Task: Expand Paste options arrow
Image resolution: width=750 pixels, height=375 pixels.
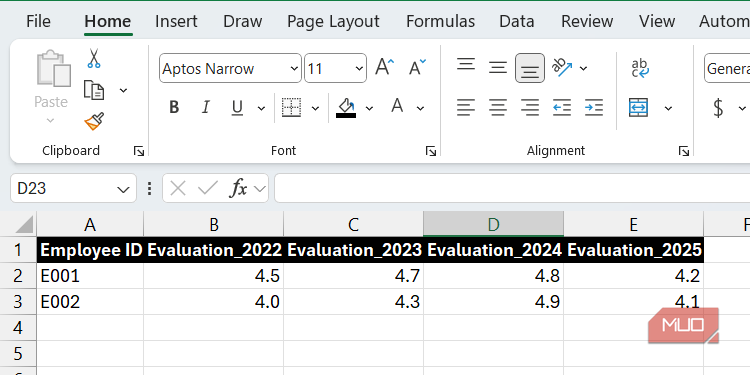Action: coord(51,121)
